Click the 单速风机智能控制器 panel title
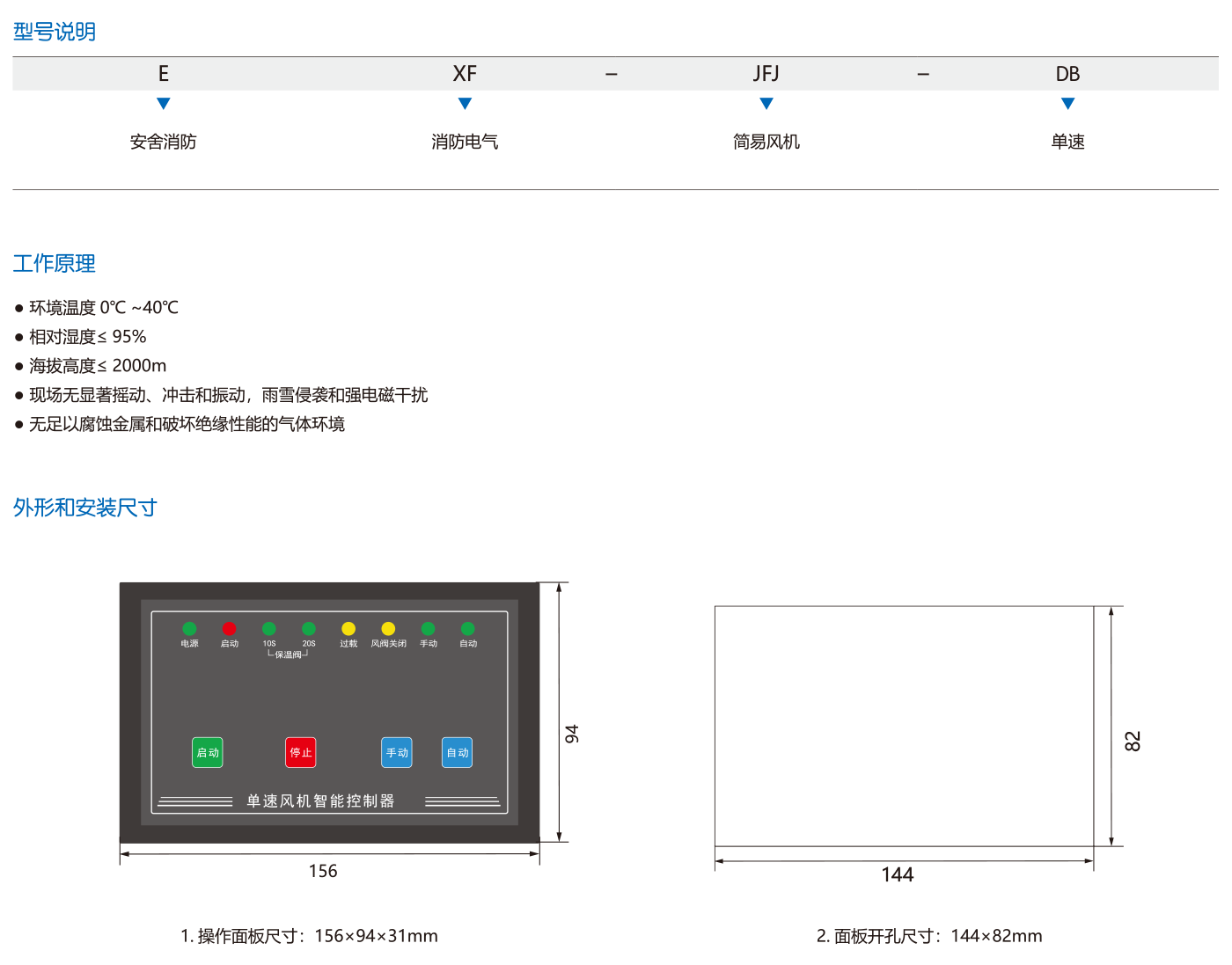Image resolution: width=1232 pixels, height=965 pixels. pyautogui.click(x=320, y=801)
